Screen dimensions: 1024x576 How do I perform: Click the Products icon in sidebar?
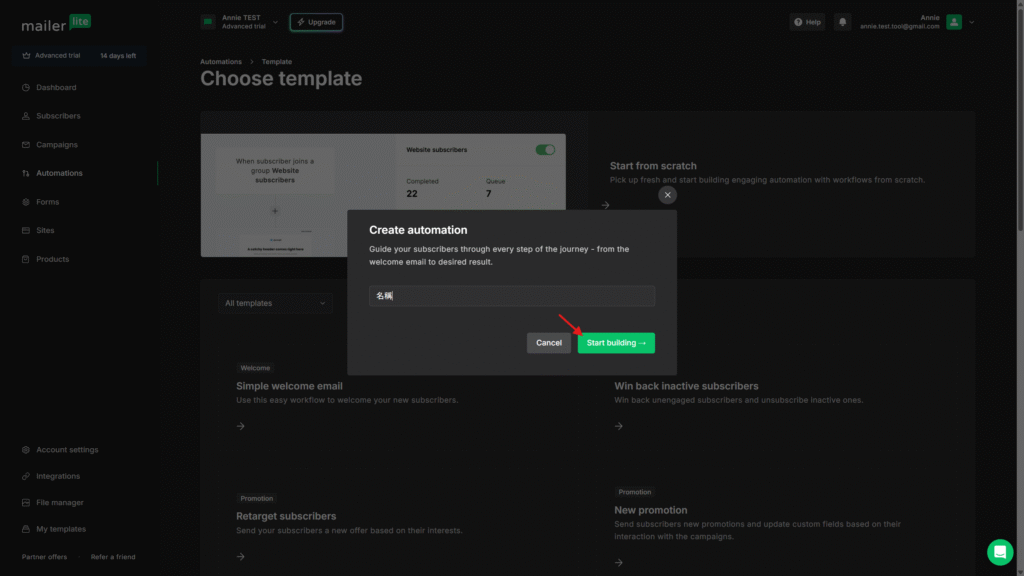tap(26, 259)
